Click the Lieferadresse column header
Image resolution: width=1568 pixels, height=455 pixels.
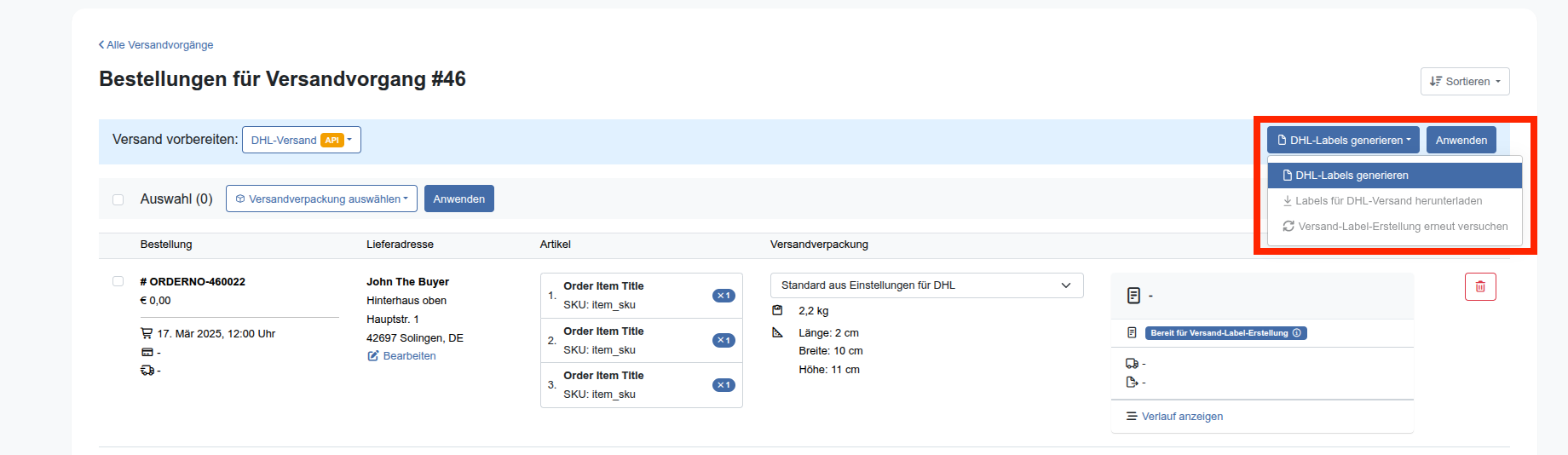click(400, 245)
